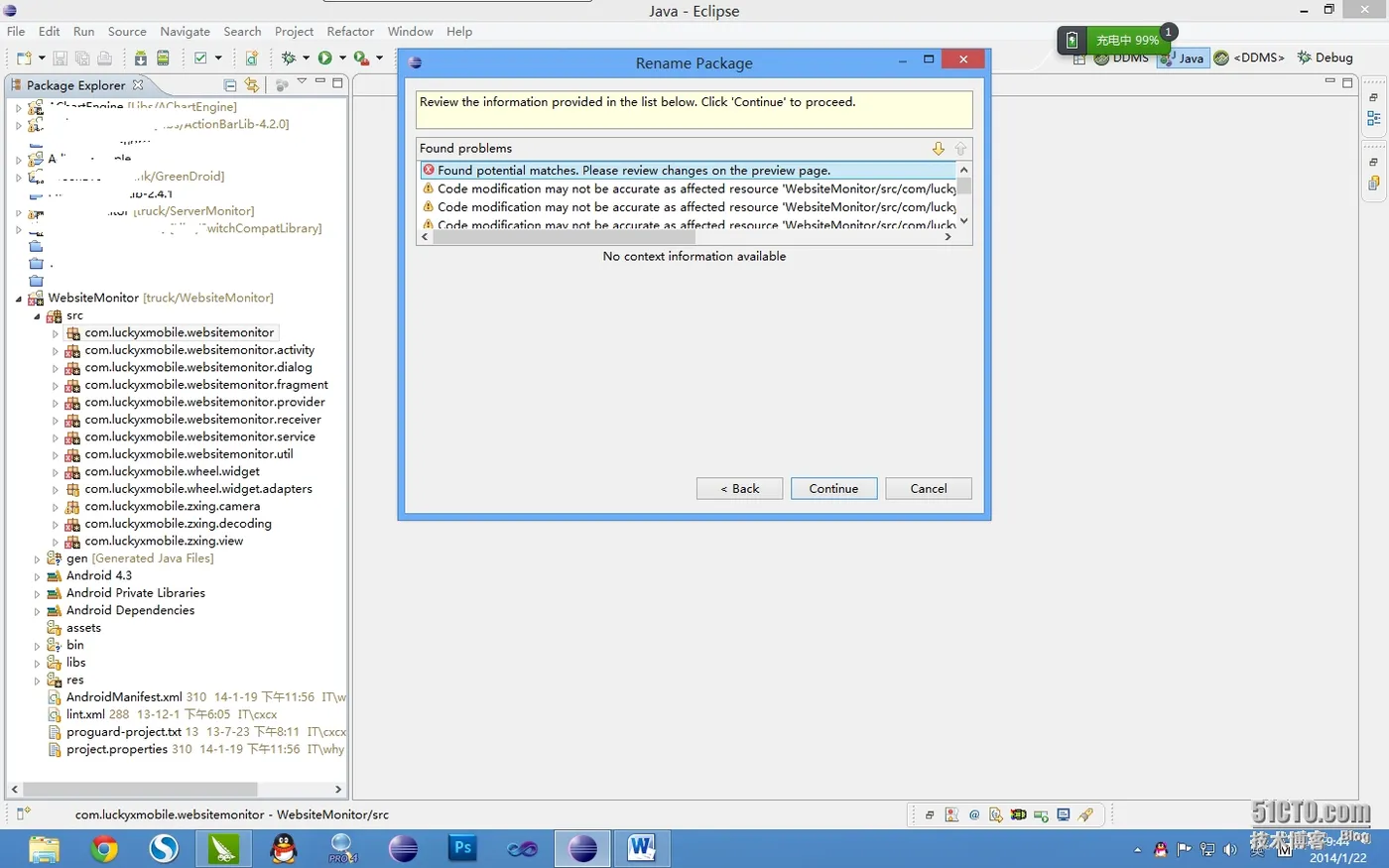The width and height of the screenshot is (1389, 868).
Task: Click the Android Lint check icon
Action: (200, 58)
